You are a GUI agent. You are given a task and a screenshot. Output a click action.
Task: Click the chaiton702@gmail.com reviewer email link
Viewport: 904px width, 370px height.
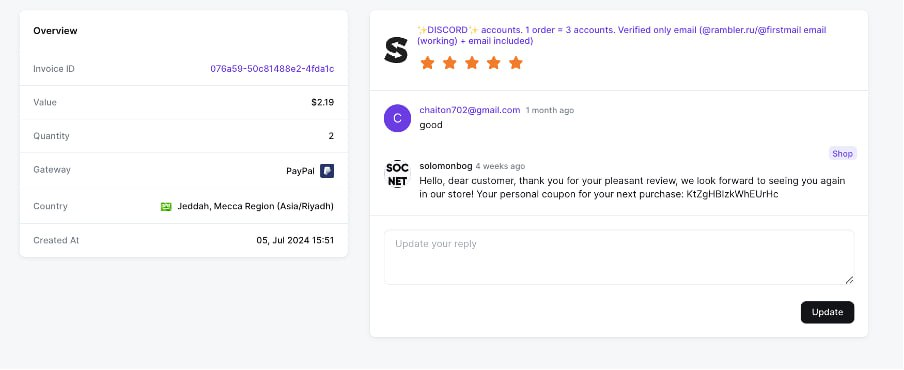(x=470, y=110)
